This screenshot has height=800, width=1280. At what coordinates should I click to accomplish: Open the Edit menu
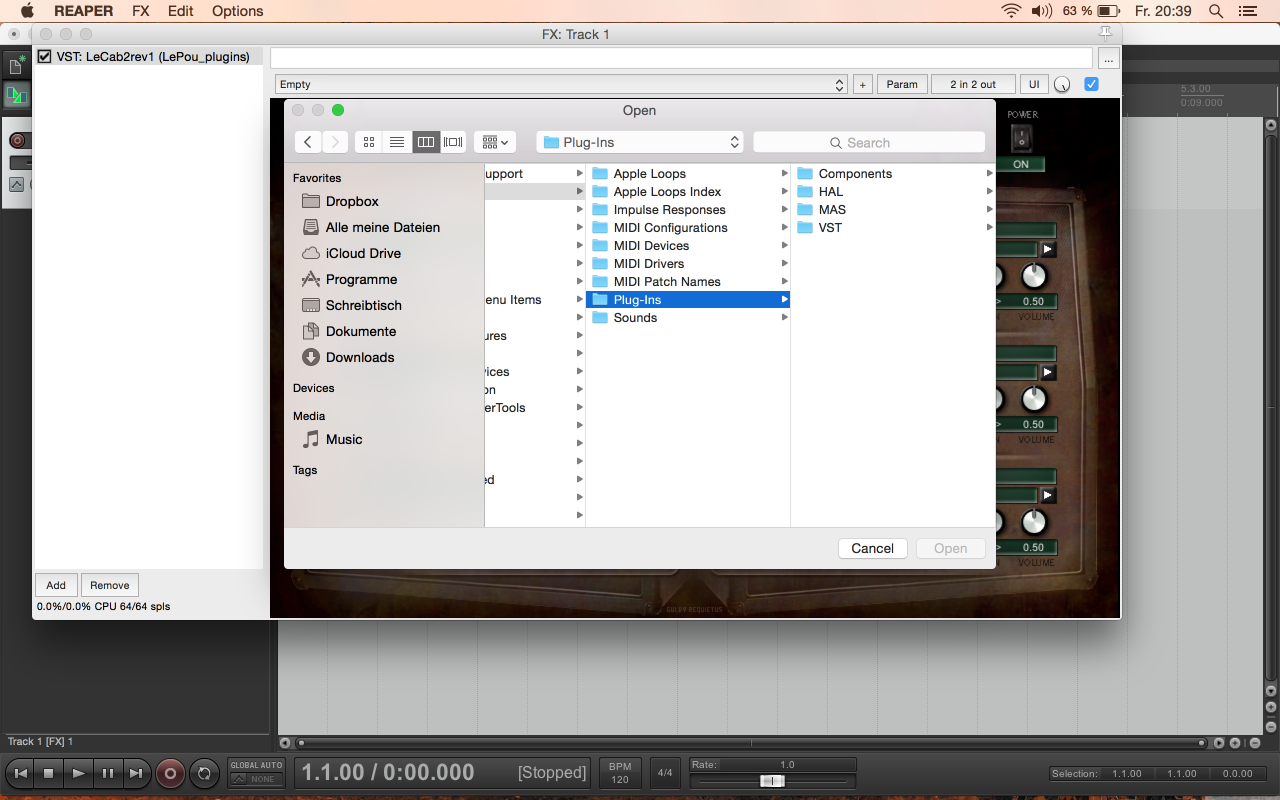(x=181, y=11)
